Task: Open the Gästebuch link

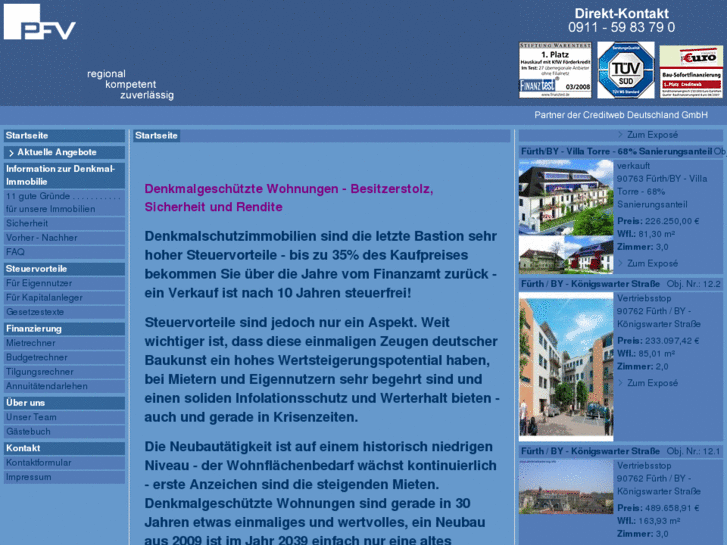Action: point(64,432)
